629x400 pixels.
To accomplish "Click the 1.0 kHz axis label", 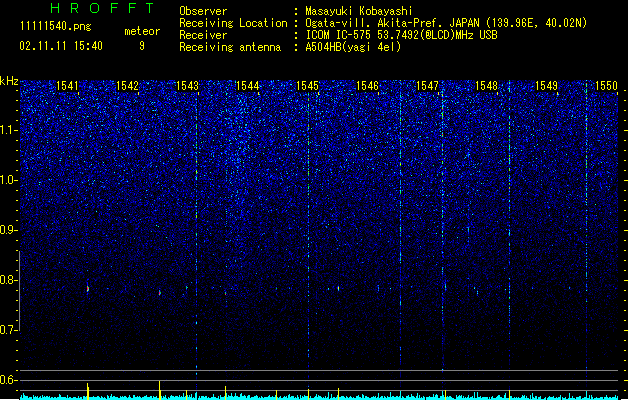I will 8,180.
